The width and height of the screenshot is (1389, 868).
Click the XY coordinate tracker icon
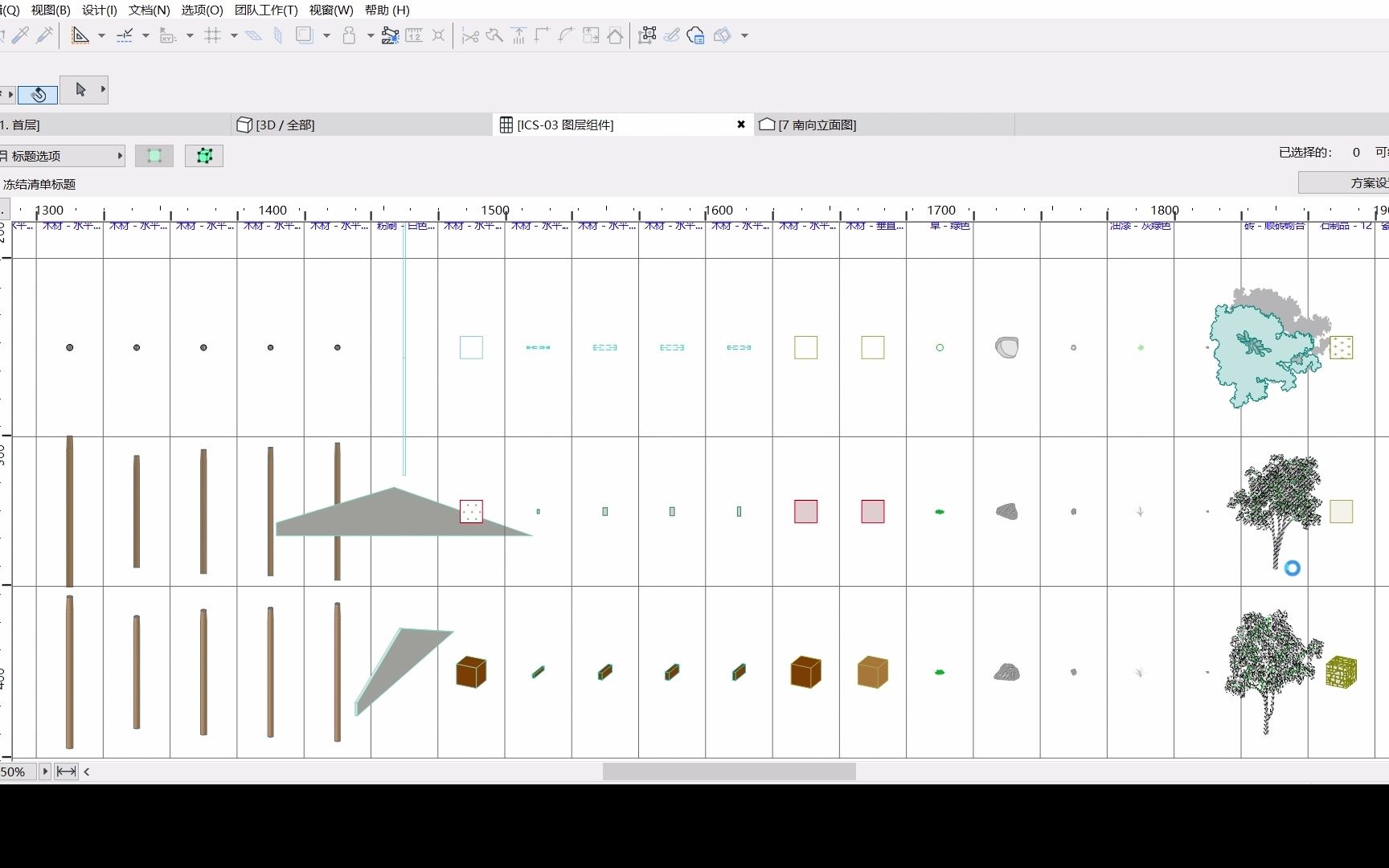coord(168,35)
